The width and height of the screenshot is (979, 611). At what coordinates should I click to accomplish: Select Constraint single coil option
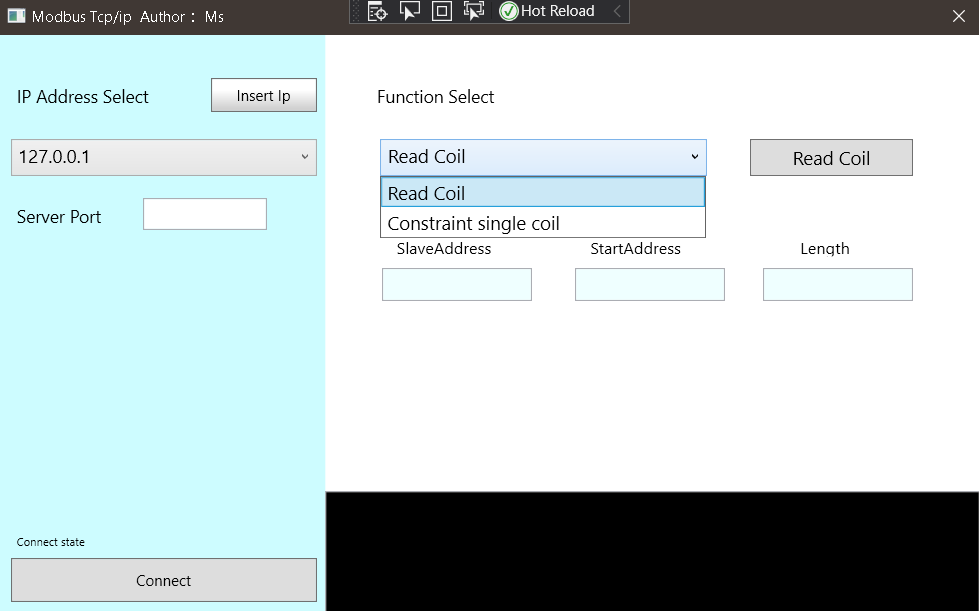tap(543, 223)
